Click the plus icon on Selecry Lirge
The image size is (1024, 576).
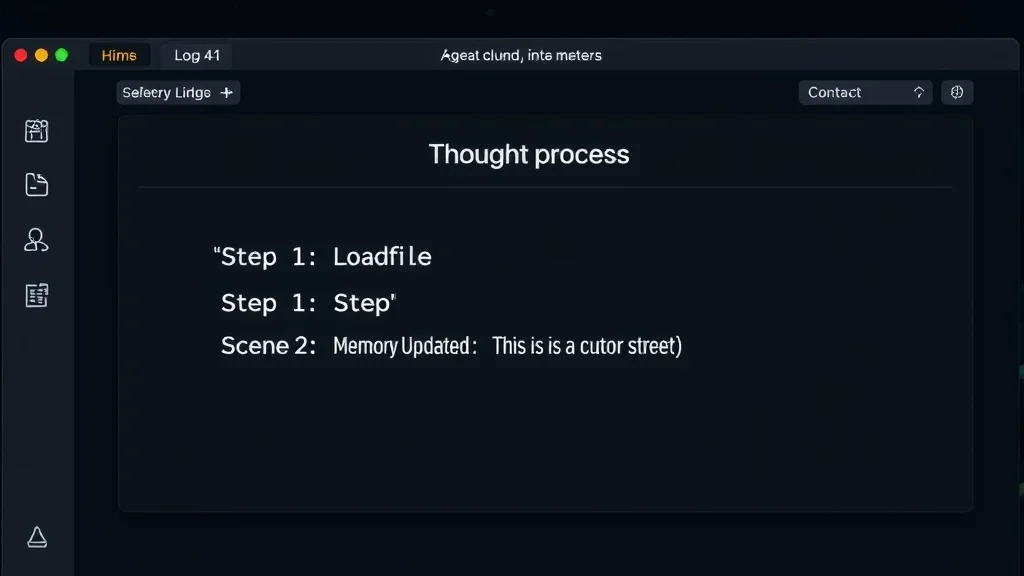(227, 92)
